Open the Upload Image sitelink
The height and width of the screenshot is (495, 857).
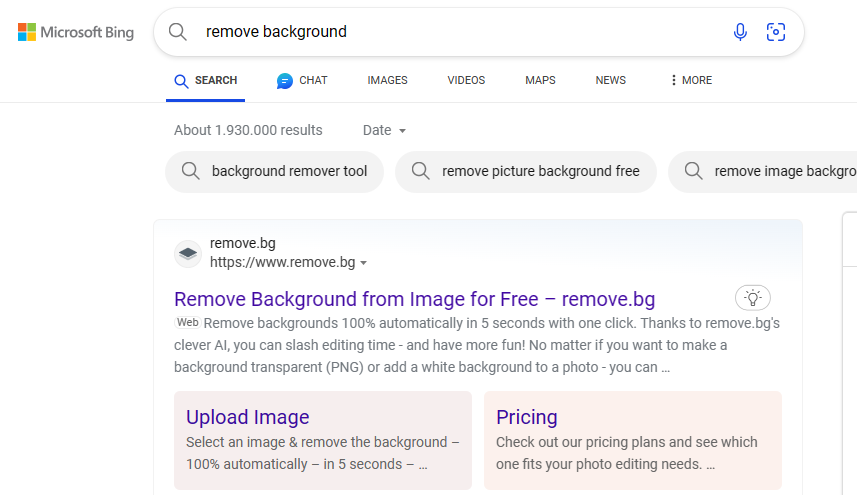(248, 417)
